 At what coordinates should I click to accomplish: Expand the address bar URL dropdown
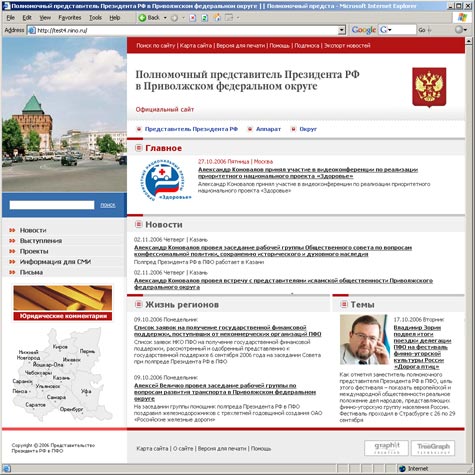[x=341, y=30]
